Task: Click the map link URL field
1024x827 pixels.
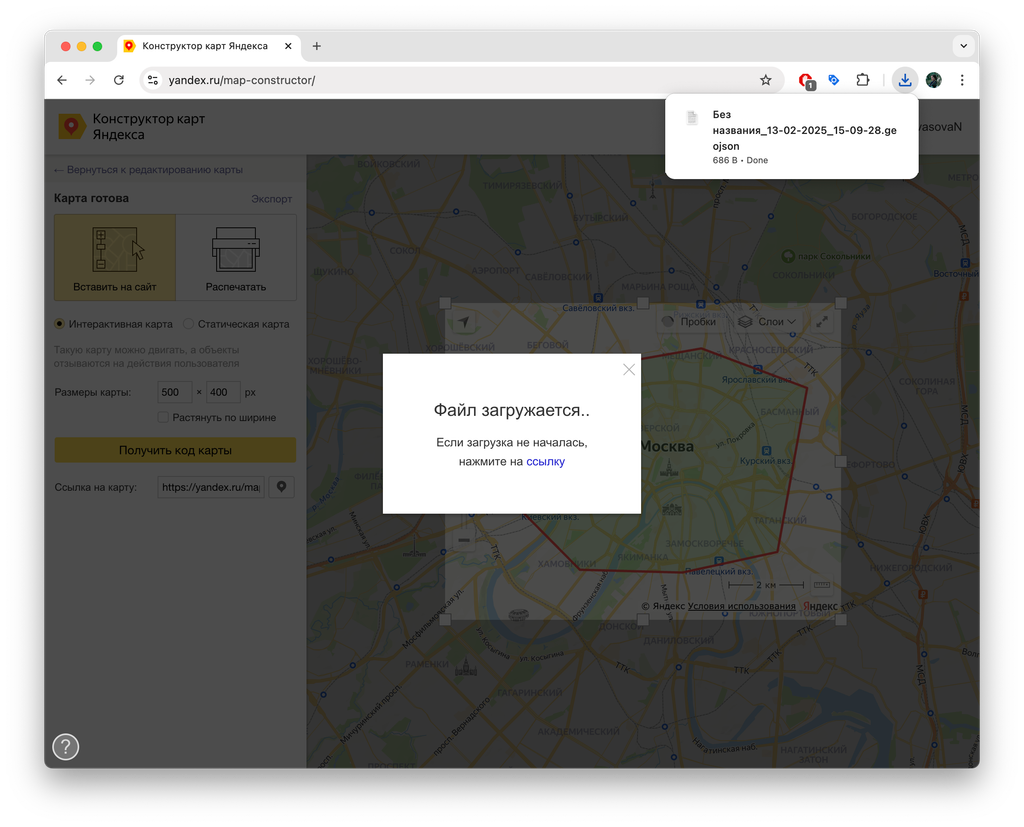Action: [211, 487]
